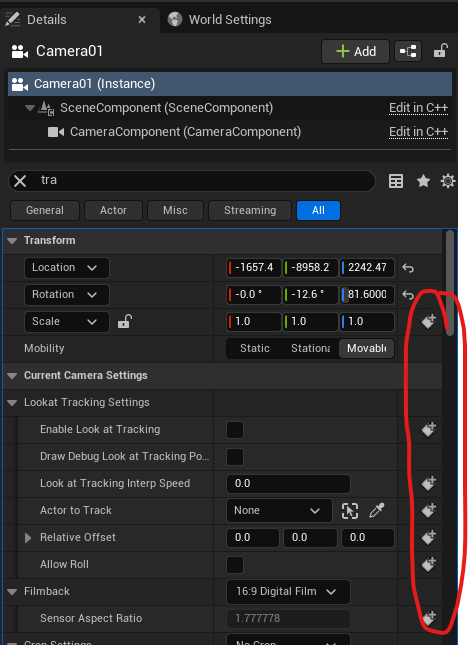Screen dimensions: 469x645
Task: Add keyframe for Relative Offset
Action: pyautogui.click(x=428, y=538)
